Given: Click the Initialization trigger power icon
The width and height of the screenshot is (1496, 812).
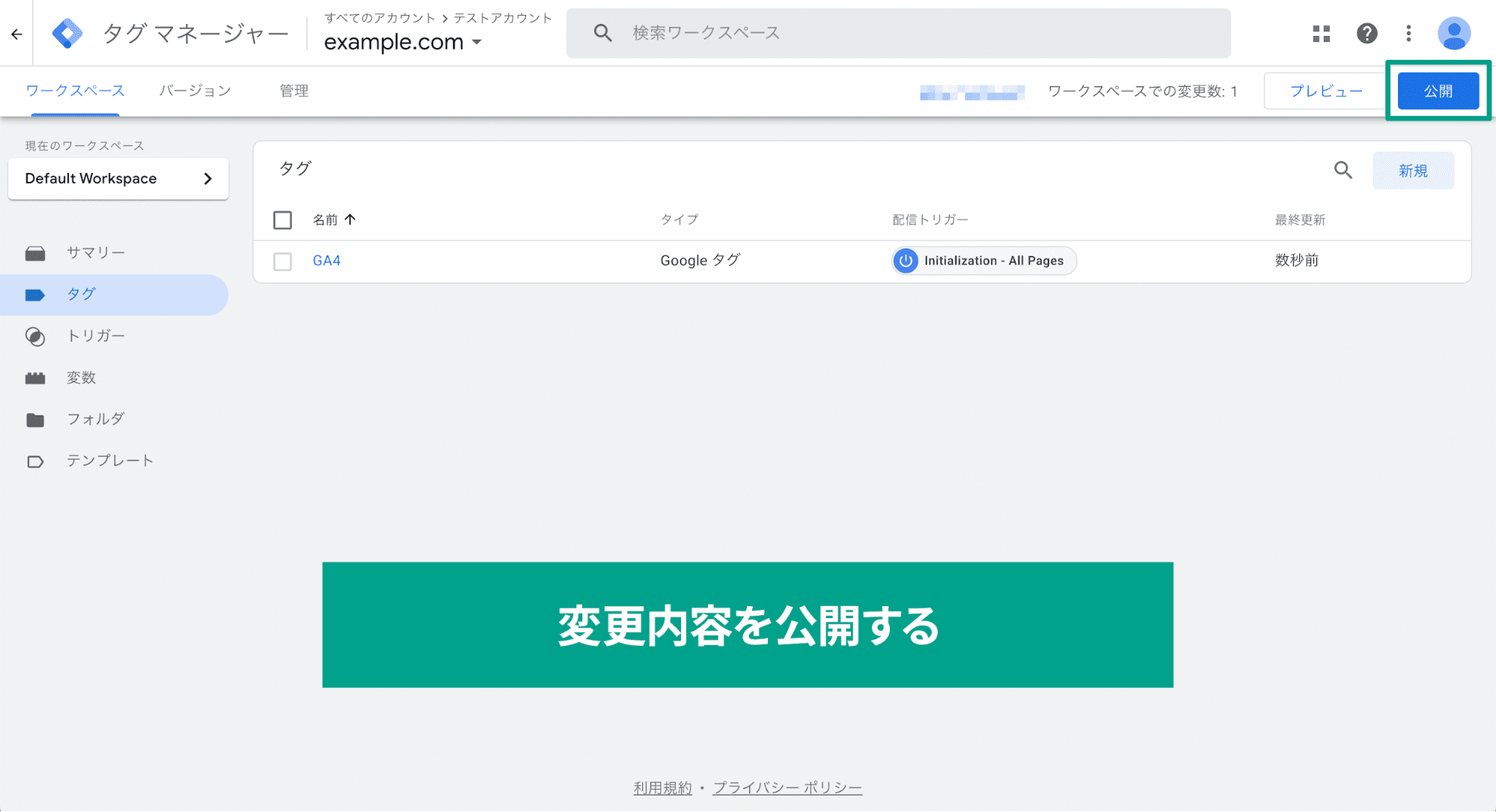Looking at the screenshot, I should [906, 260].
